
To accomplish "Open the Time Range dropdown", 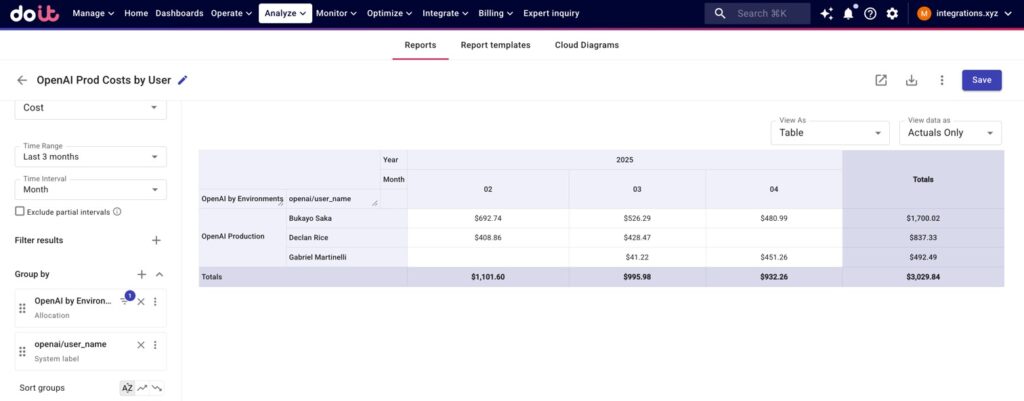I will [91, 157].
